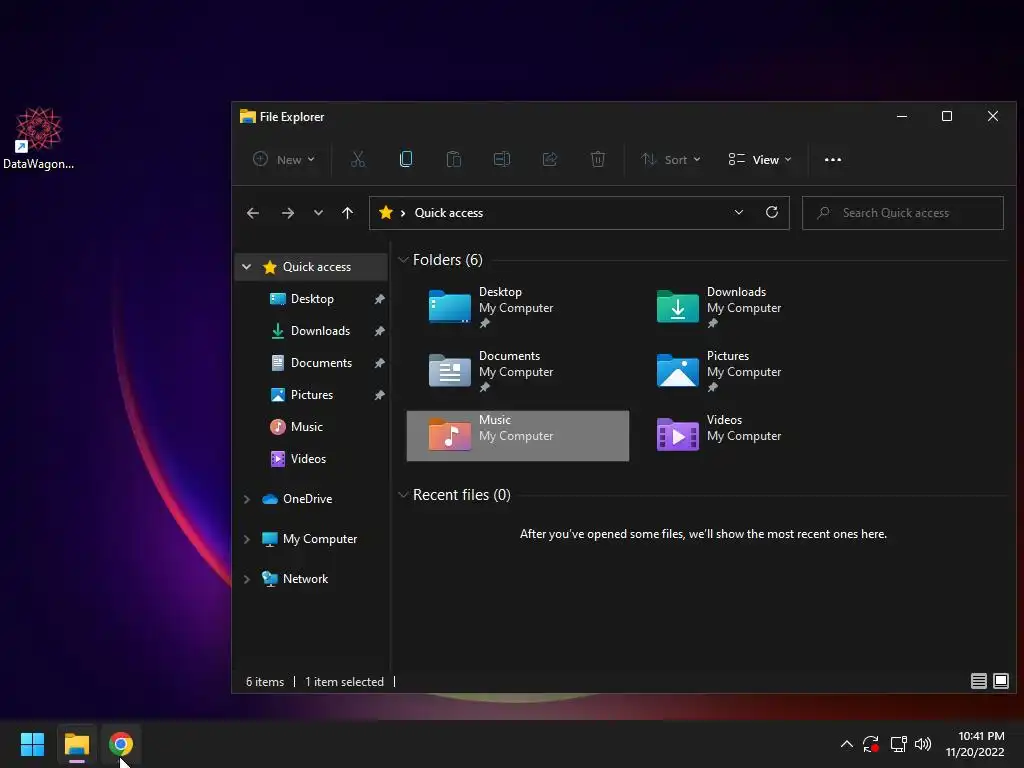
Task: Select the Music folder tile
Action: (x=517, y=436)
